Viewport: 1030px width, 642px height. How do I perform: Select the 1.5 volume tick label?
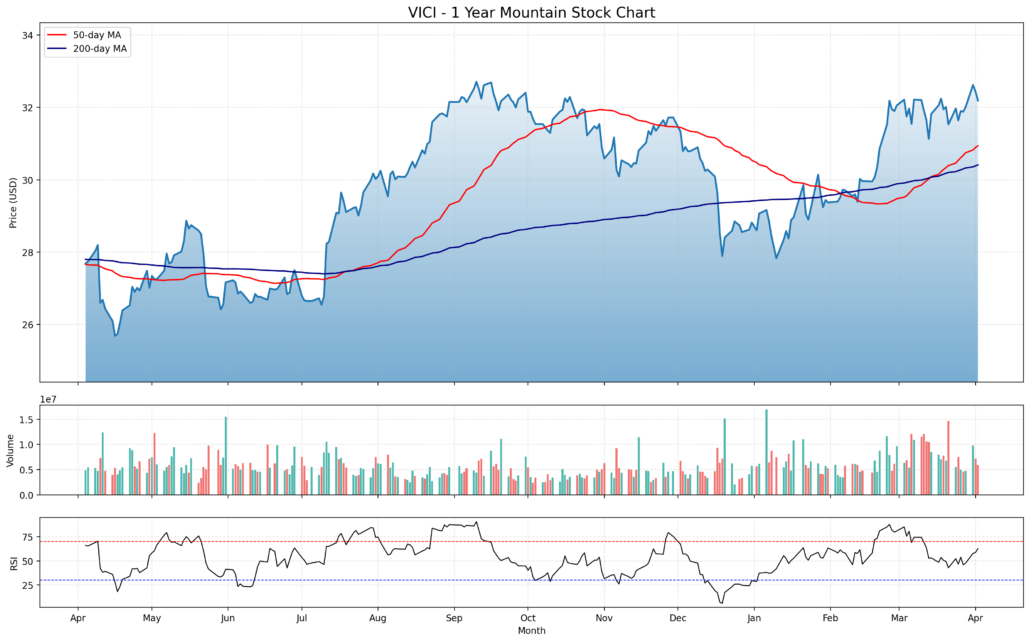coord(27,420)
